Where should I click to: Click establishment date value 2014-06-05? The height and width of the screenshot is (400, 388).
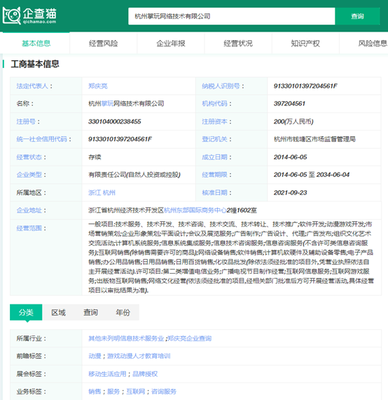click(290, 157)
